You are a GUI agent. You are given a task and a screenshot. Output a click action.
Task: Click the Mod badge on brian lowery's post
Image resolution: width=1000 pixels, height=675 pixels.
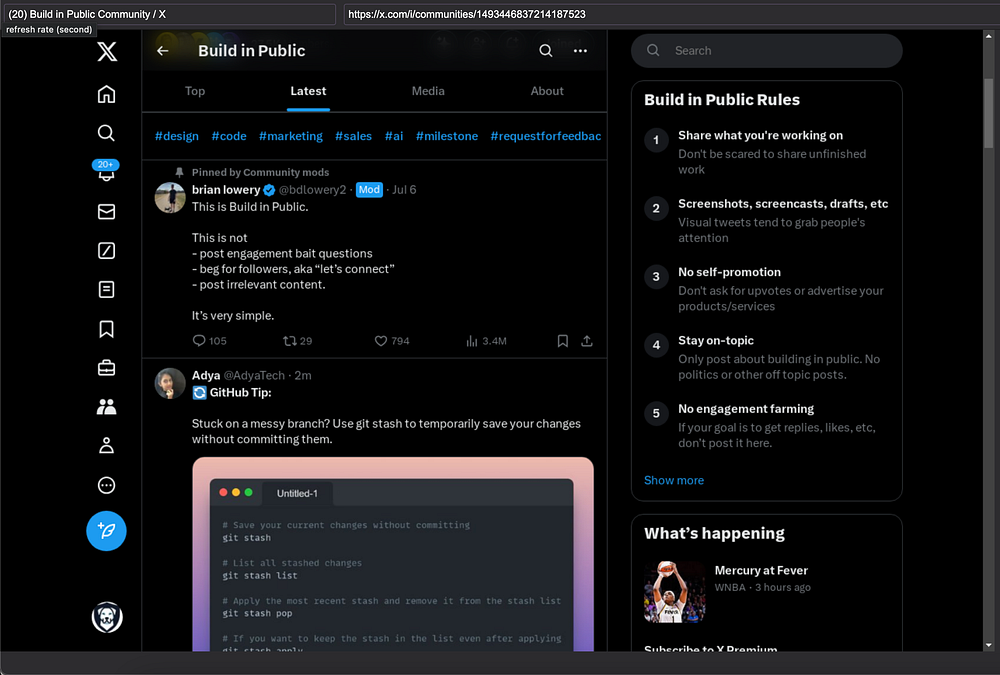click(369, 189)
